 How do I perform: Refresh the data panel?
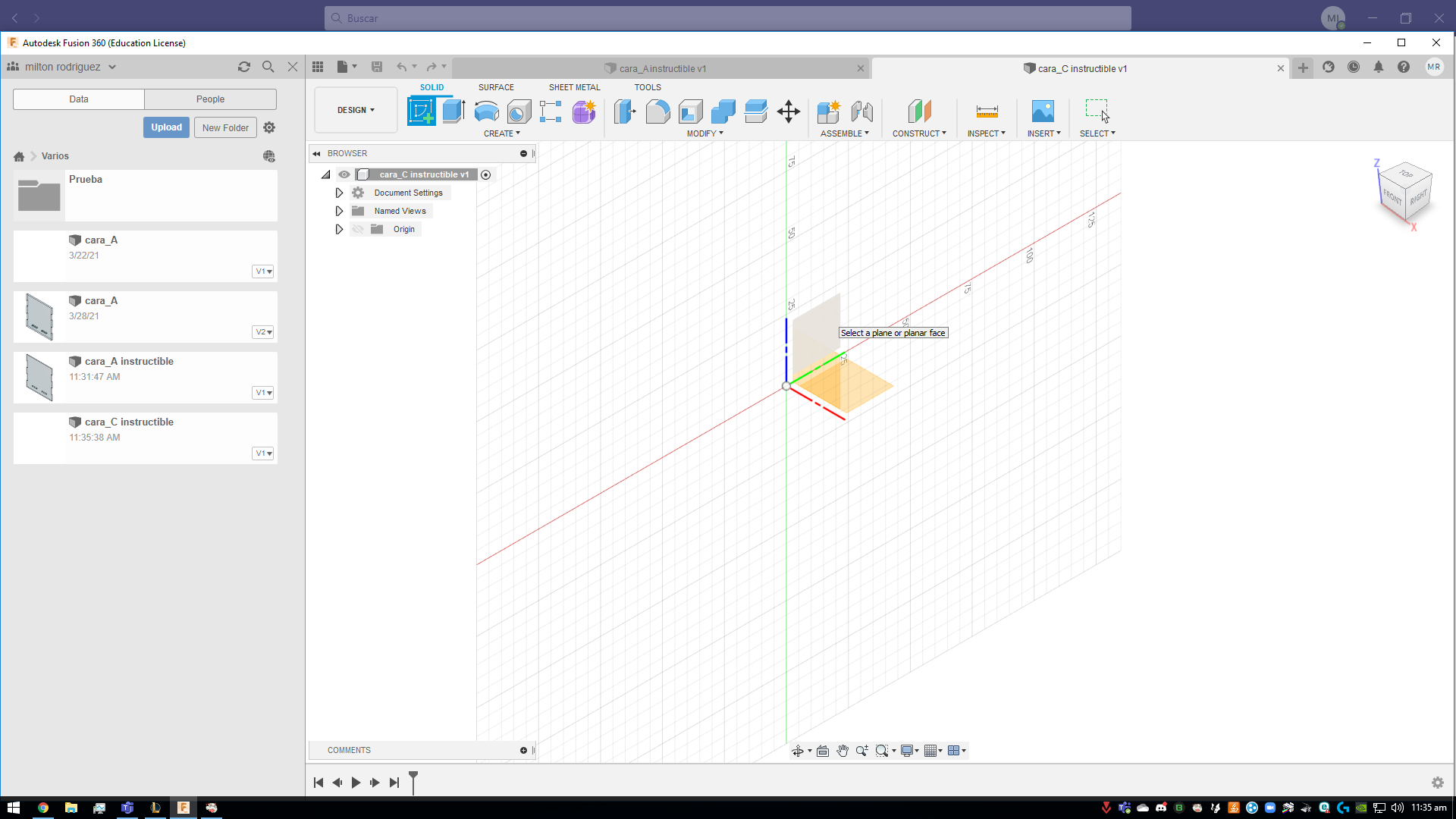pyautogui.click(x=244, y=67)
